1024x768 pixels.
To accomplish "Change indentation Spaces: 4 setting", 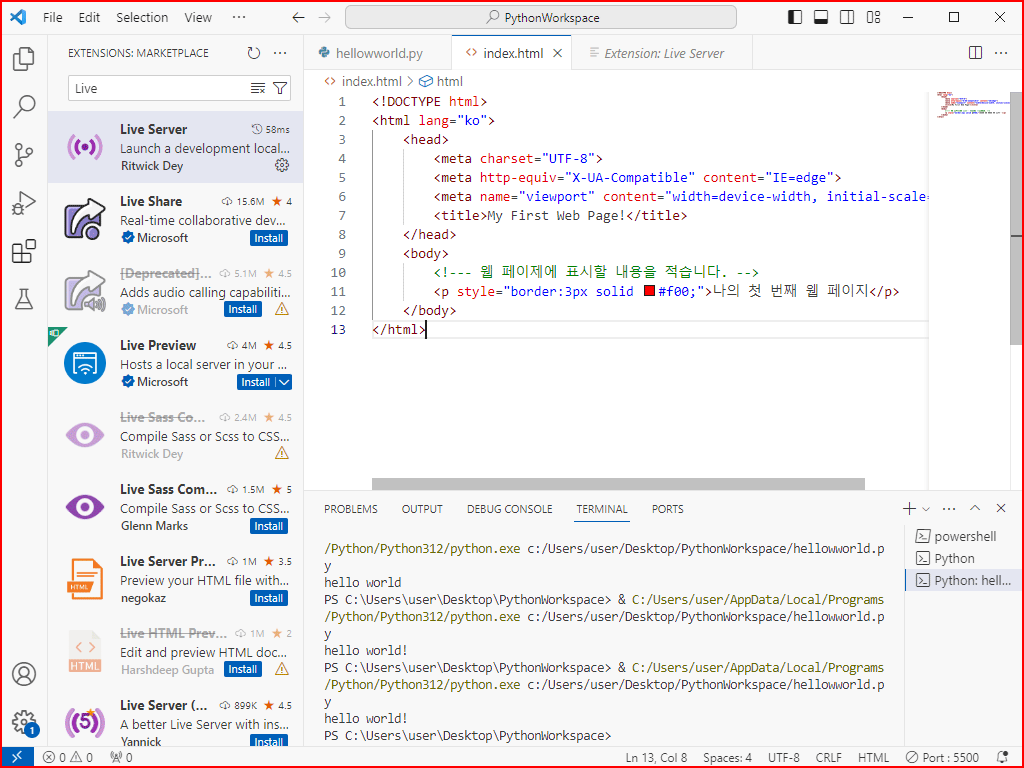I will [x=728, y=757].
